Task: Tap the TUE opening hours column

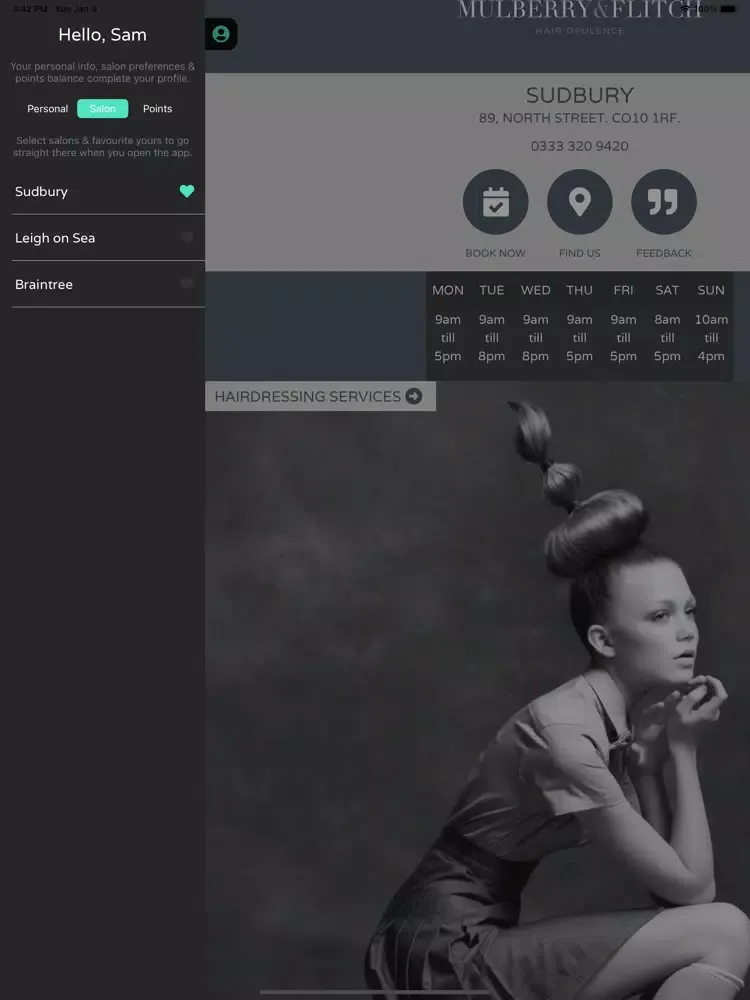Action: coord(492,323)
